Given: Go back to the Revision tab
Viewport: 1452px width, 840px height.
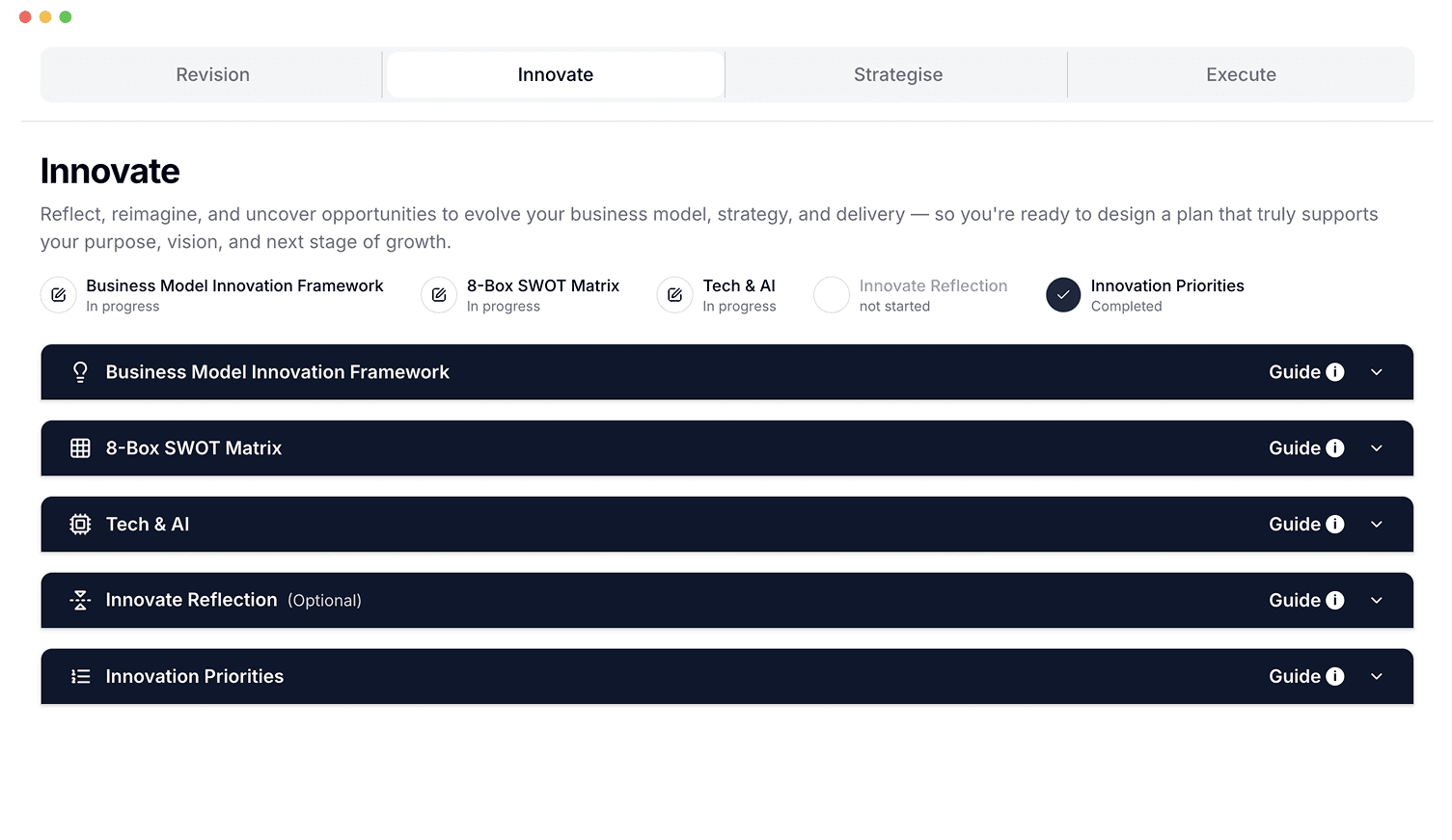Looking at the screenshot, I should click(x=212, y=74).
